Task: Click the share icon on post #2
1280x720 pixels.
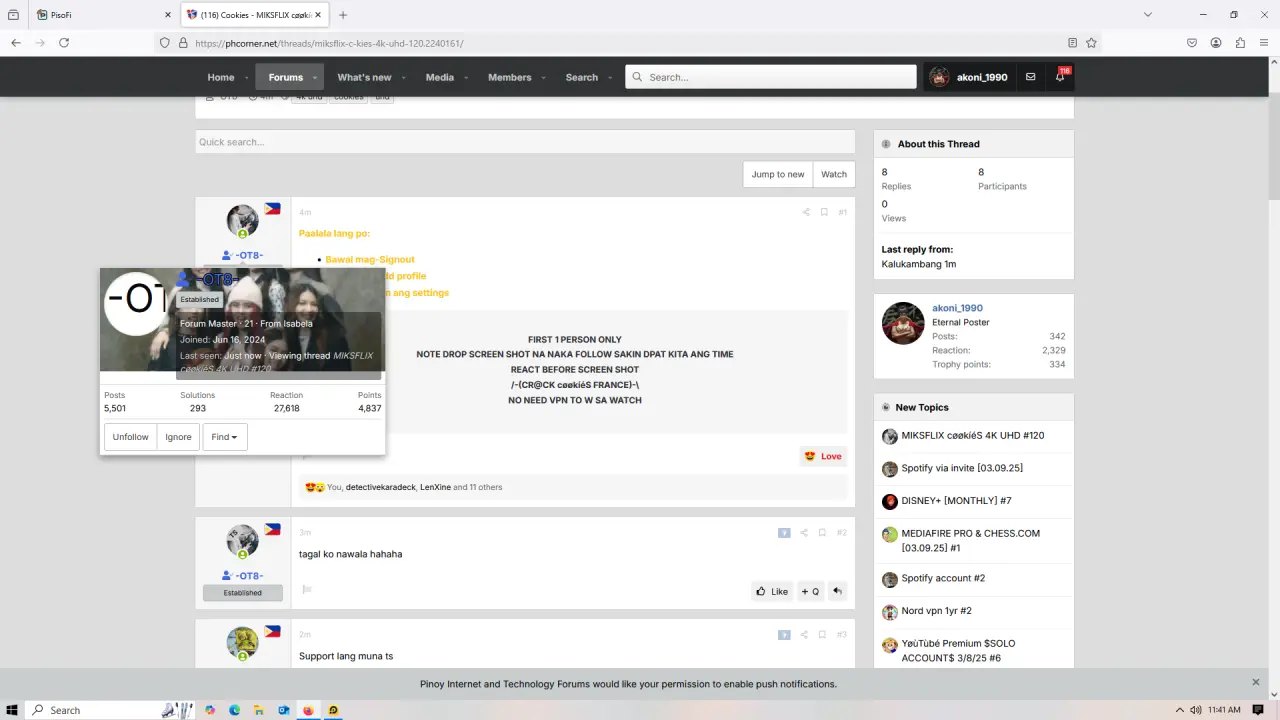Action: click(804, 533)
